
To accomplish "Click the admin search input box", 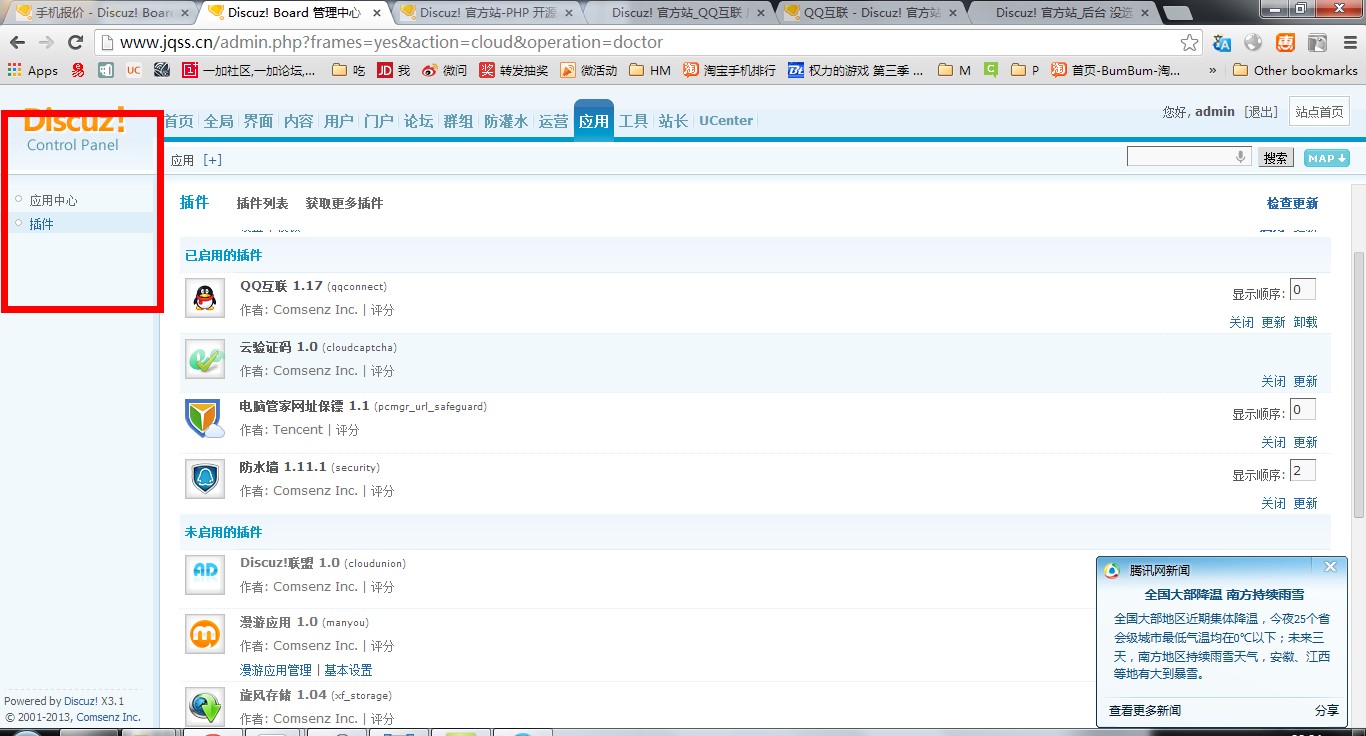I will 1188,157.
